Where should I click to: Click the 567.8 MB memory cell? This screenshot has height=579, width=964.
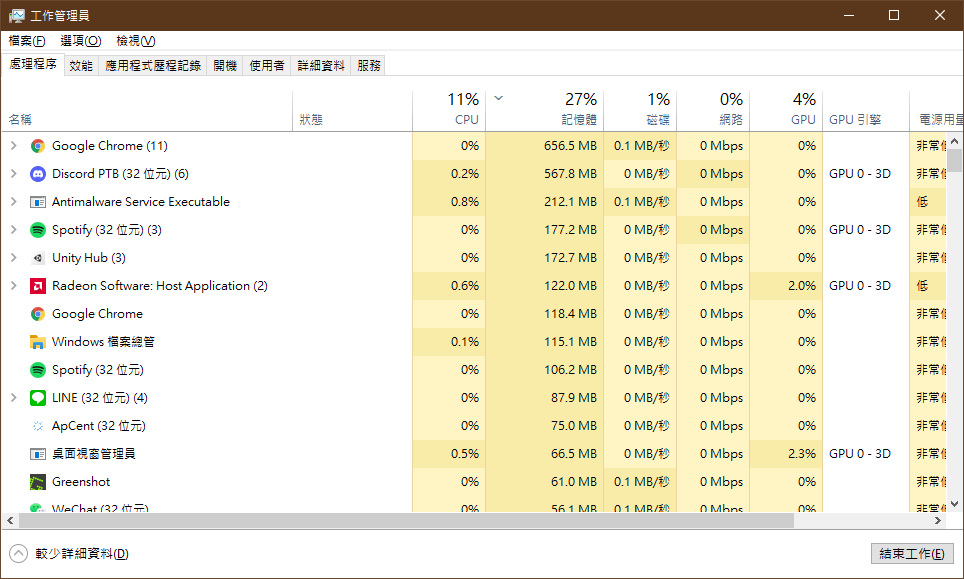[545, 174]
